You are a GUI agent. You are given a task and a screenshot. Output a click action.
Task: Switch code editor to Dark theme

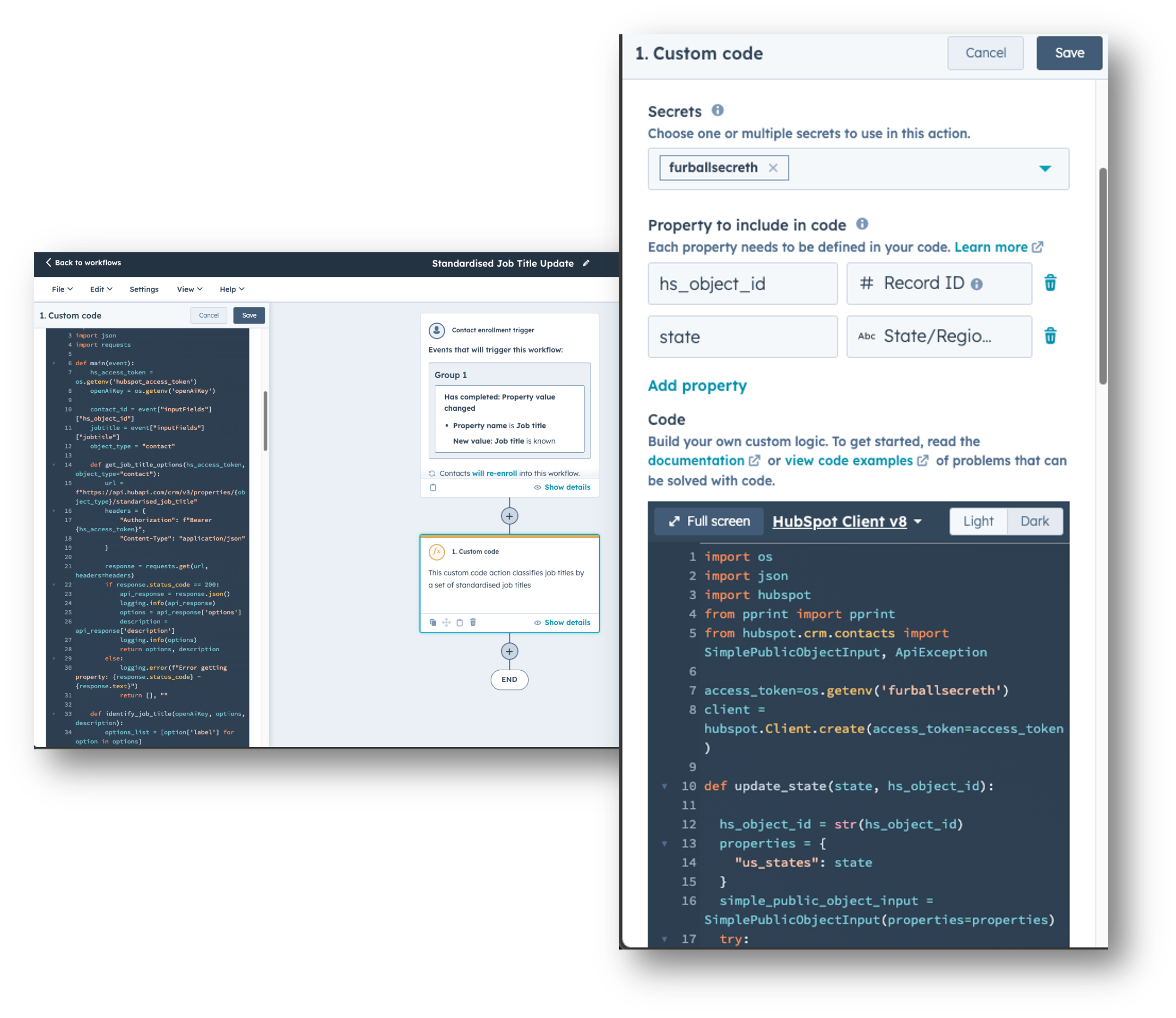click(x=1035, y=521)
